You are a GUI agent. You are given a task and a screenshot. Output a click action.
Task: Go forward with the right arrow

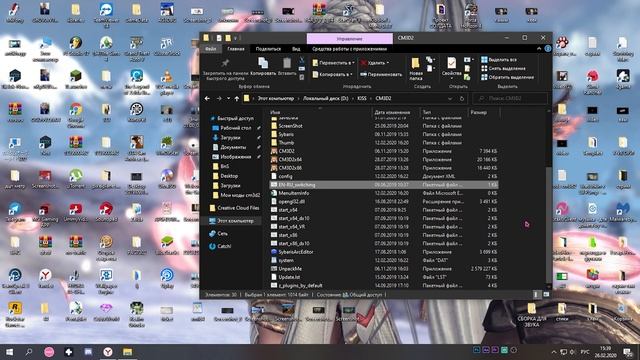pyautogui.click(x=219, y=98)
